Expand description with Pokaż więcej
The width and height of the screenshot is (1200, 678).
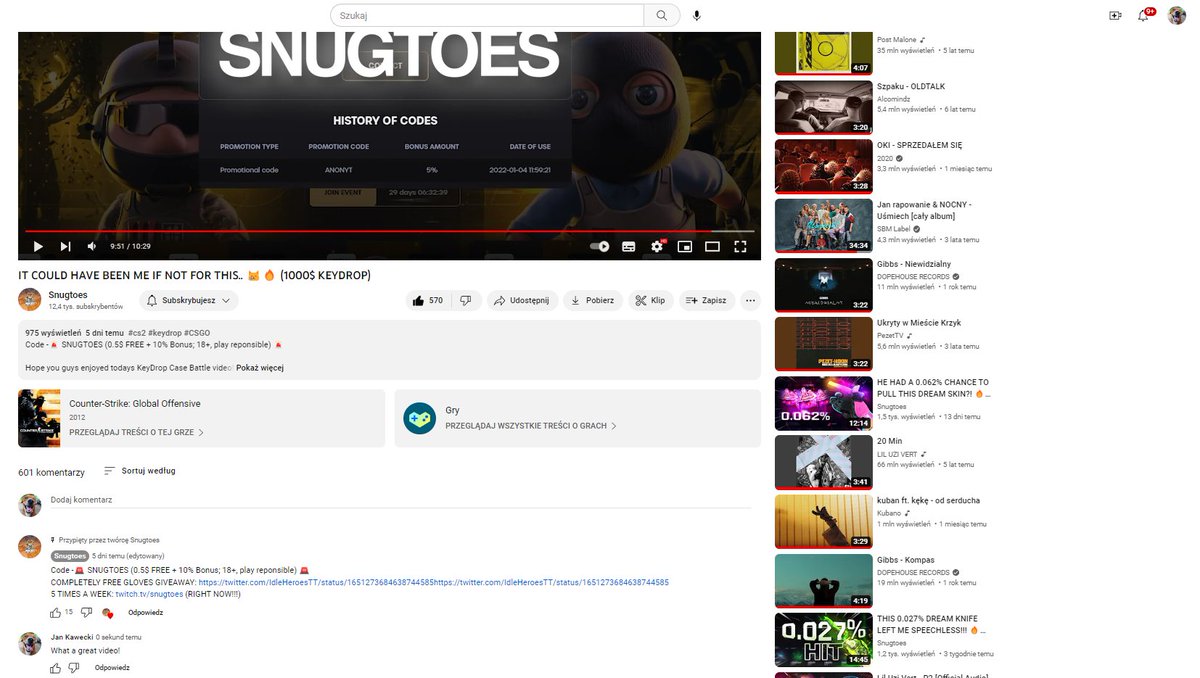(x=260, y=368)
